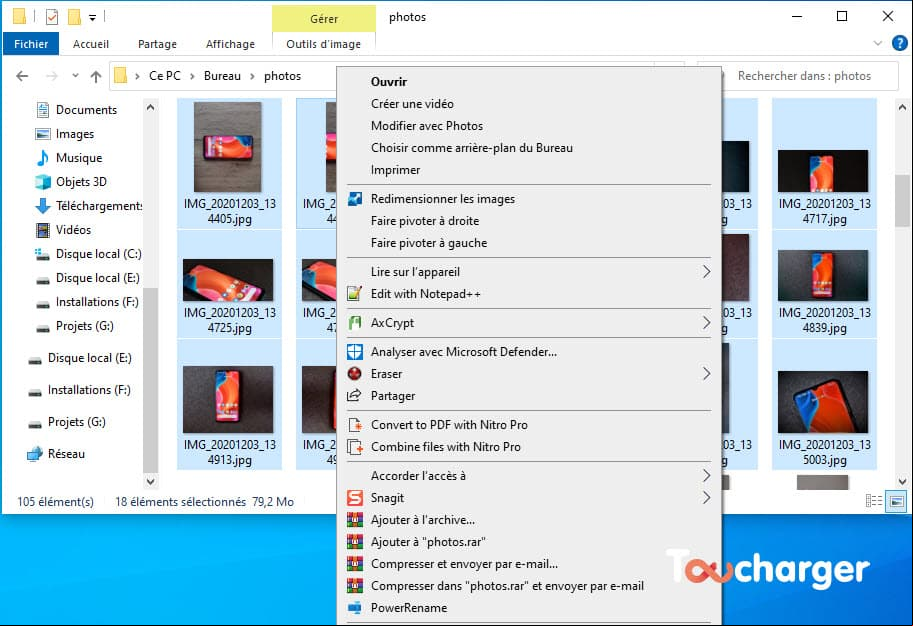
Task: Select thumbnail IMG_20201203_135003.jpg
Action: [824, 404]
